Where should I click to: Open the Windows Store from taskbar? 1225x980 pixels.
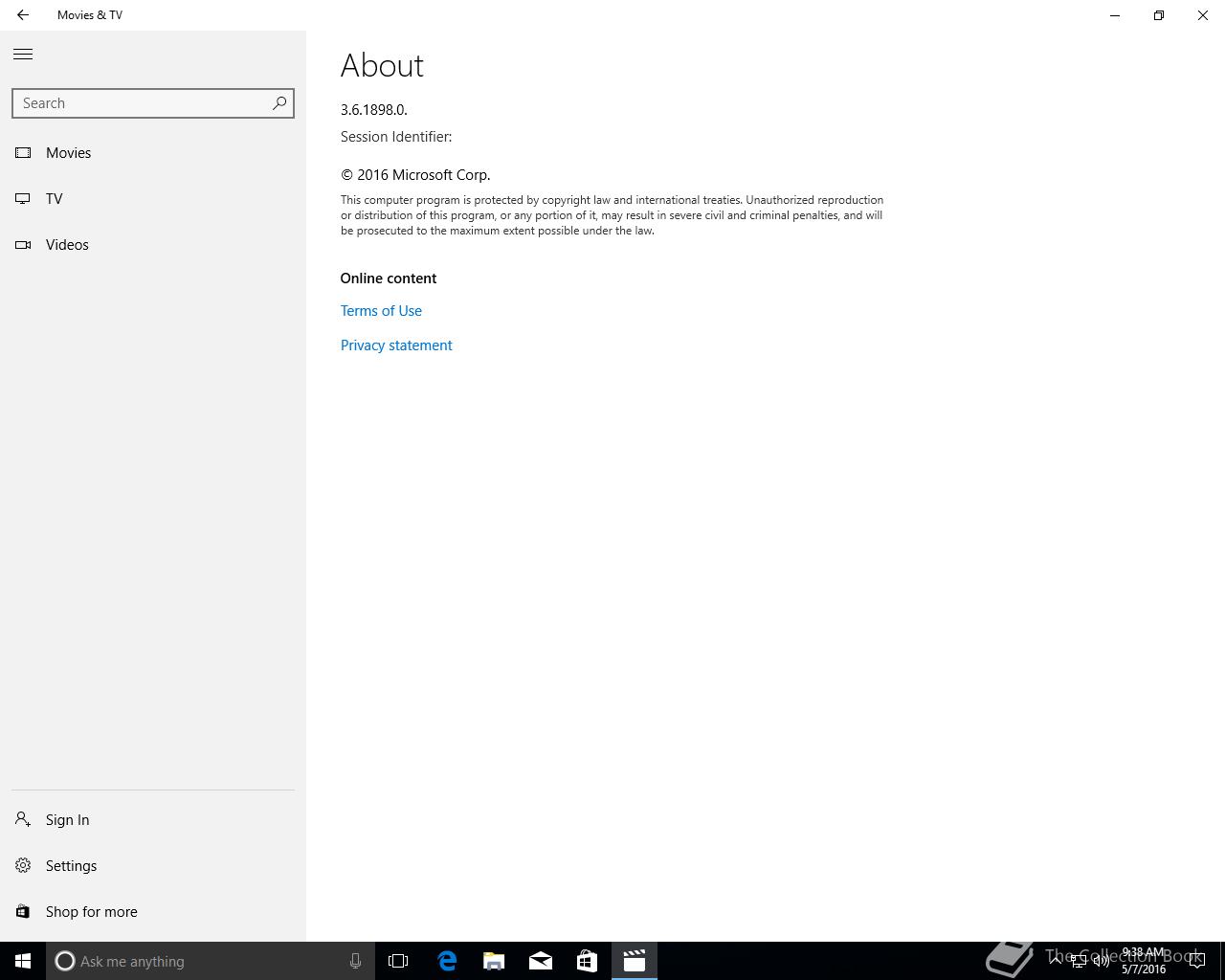coord(587,961)
